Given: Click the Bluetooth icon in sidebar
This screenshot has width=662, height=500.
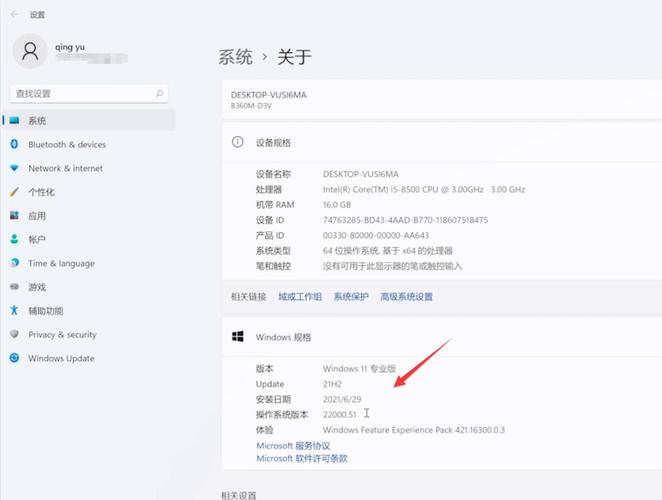Looking at the screenshot, I should pos(14,144).
